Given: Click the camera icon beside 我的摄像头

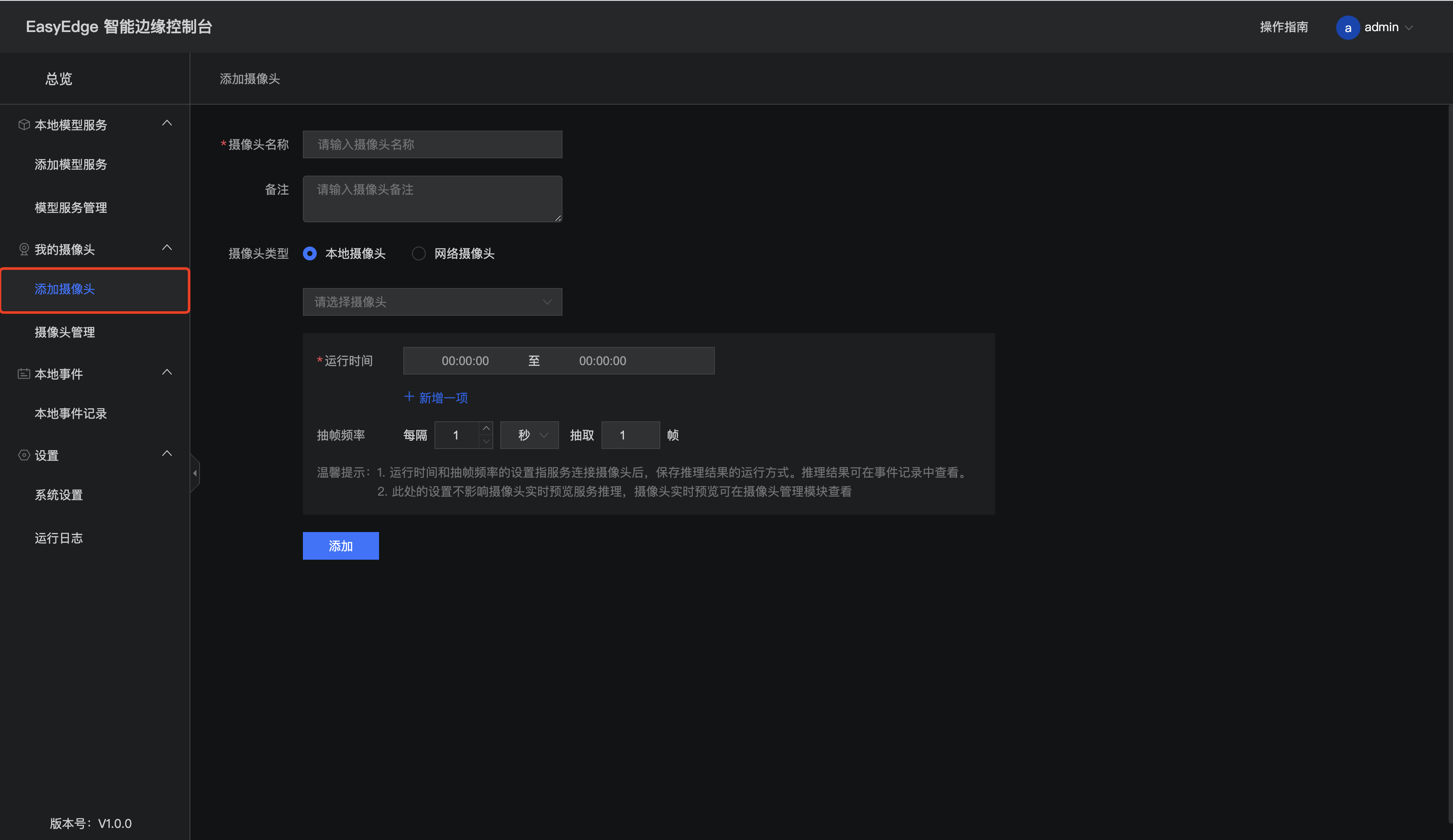Looking at the screenshot, I should point(24,249).
